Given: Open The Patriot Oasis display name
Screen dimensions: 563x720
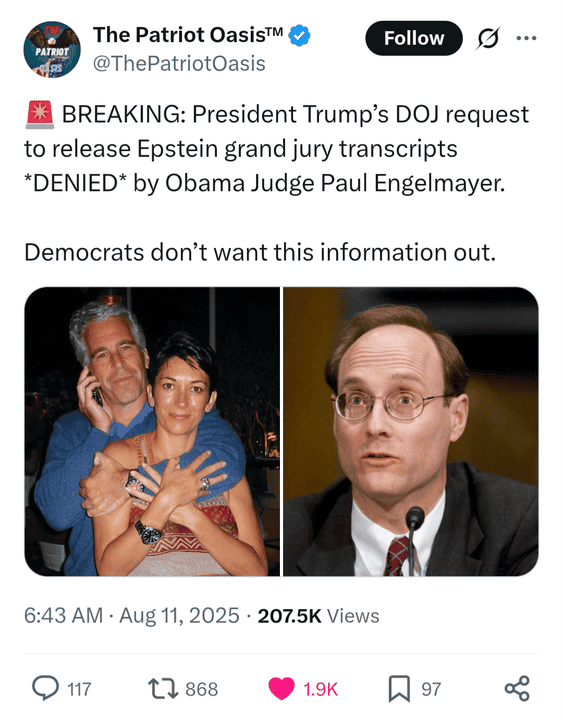Looking at the screenshot, I should coord(188,35).
